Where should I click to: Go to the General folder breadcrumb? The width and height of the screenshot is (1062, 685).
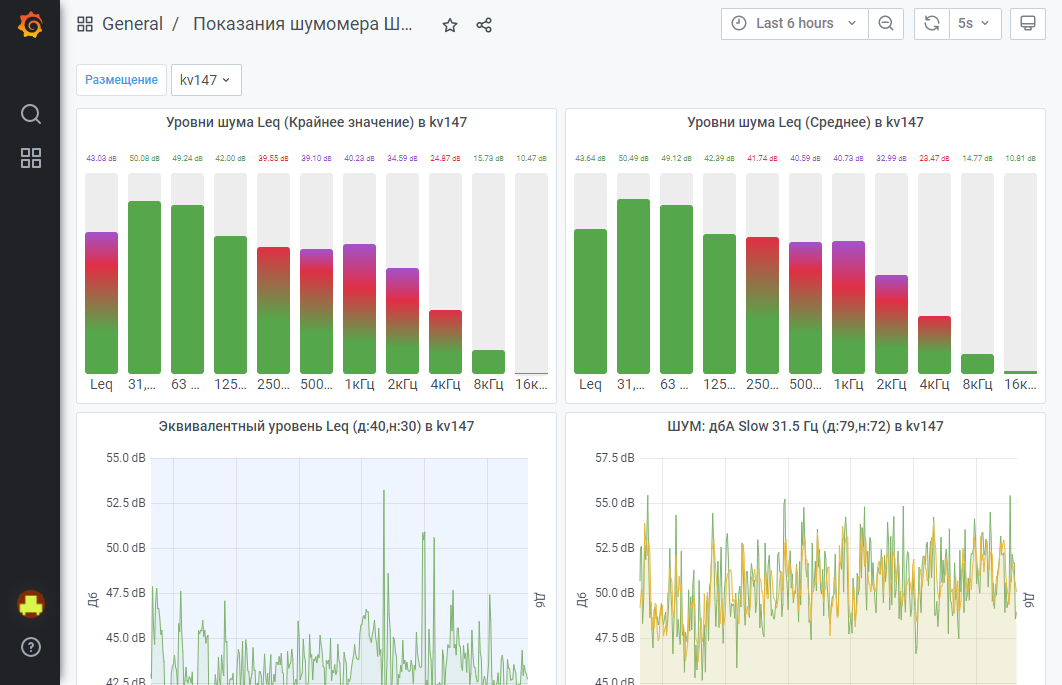(132, 24)
